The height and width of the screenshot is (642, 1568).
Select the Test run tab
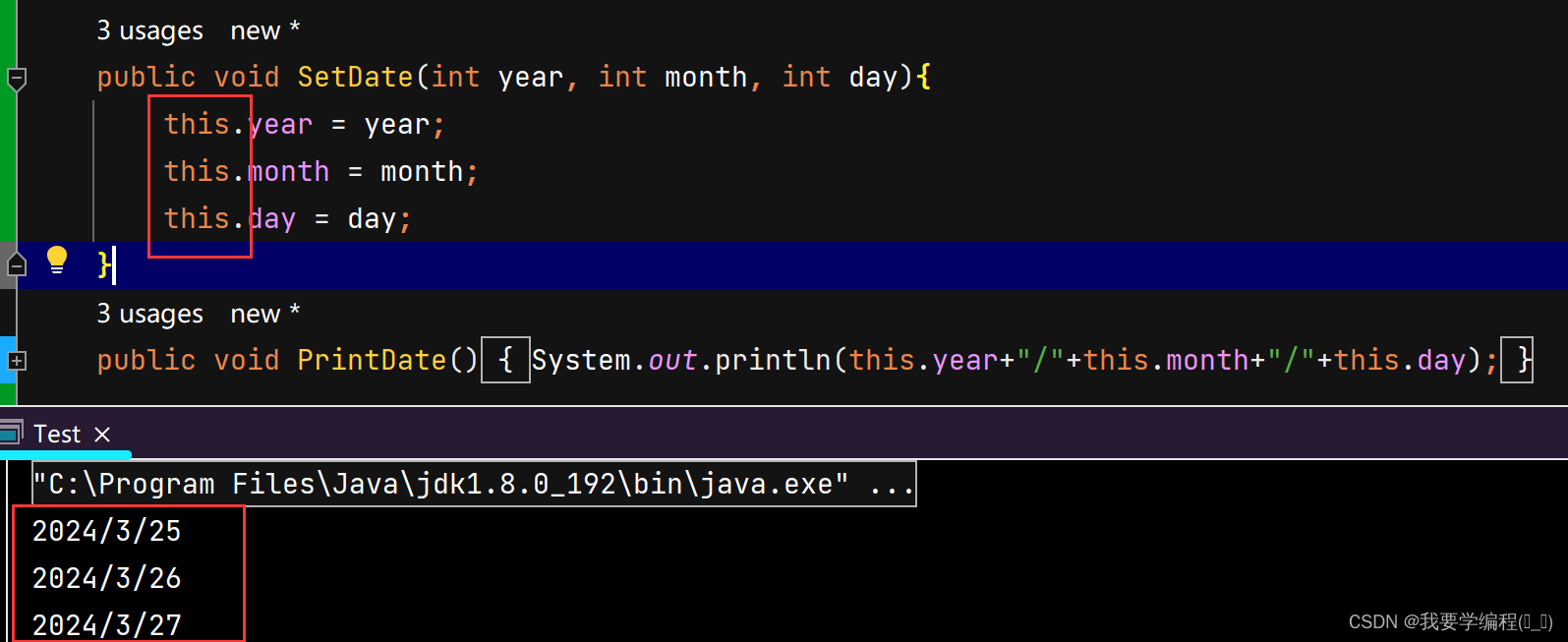pos(57,435)
